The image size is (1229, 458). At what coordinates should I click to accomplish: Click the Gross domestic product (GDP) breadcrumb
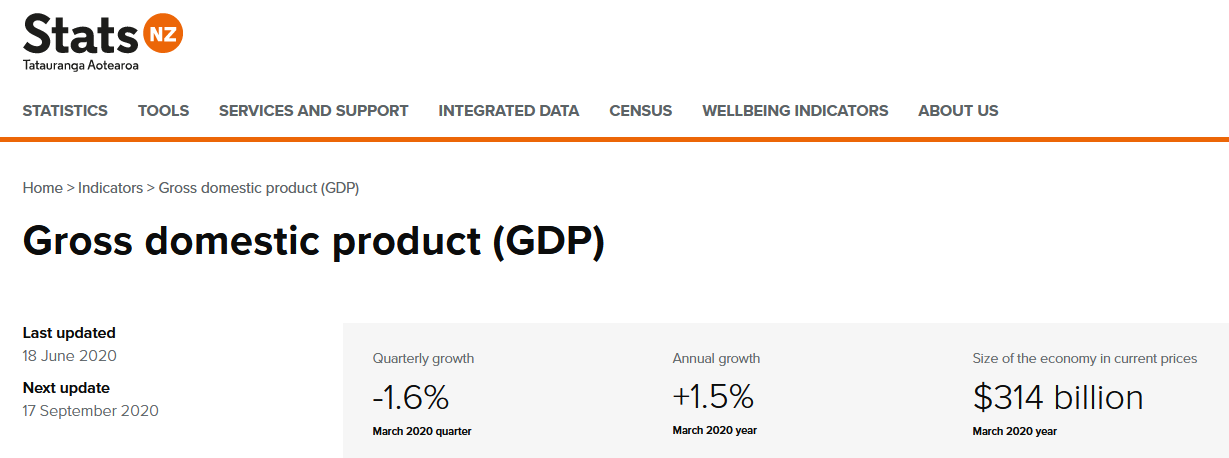tap(259, 188)
